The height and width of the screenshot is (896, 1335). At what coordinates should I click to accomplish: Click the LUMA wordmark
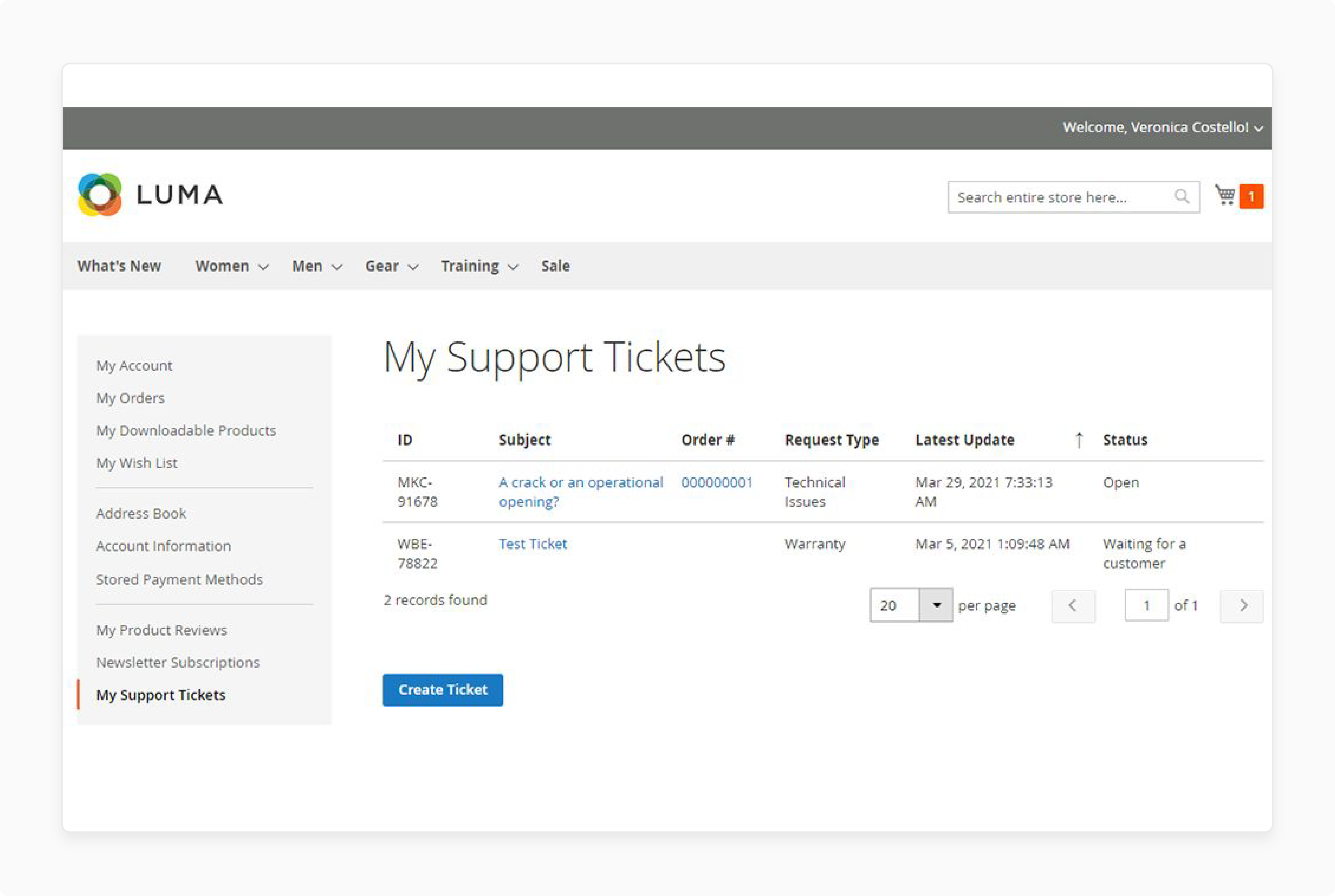tap(180, 195)
